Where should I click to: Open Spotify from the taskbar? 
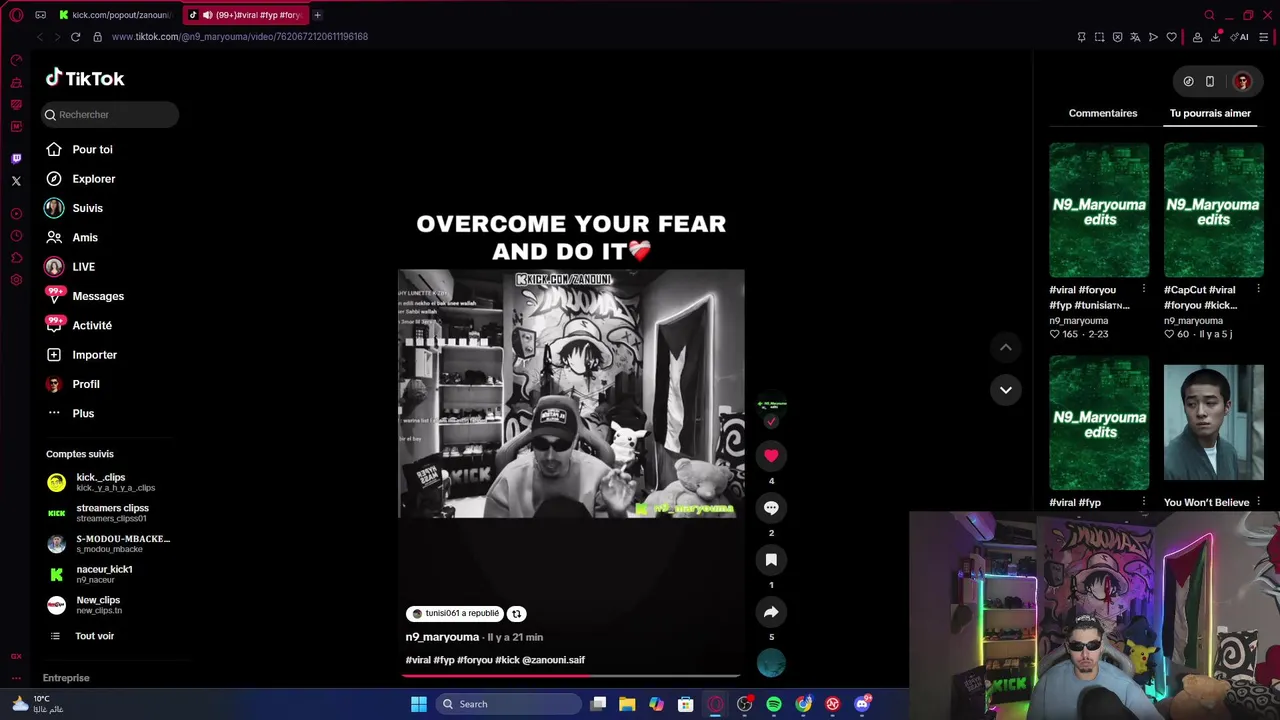(x=774, y=704)
